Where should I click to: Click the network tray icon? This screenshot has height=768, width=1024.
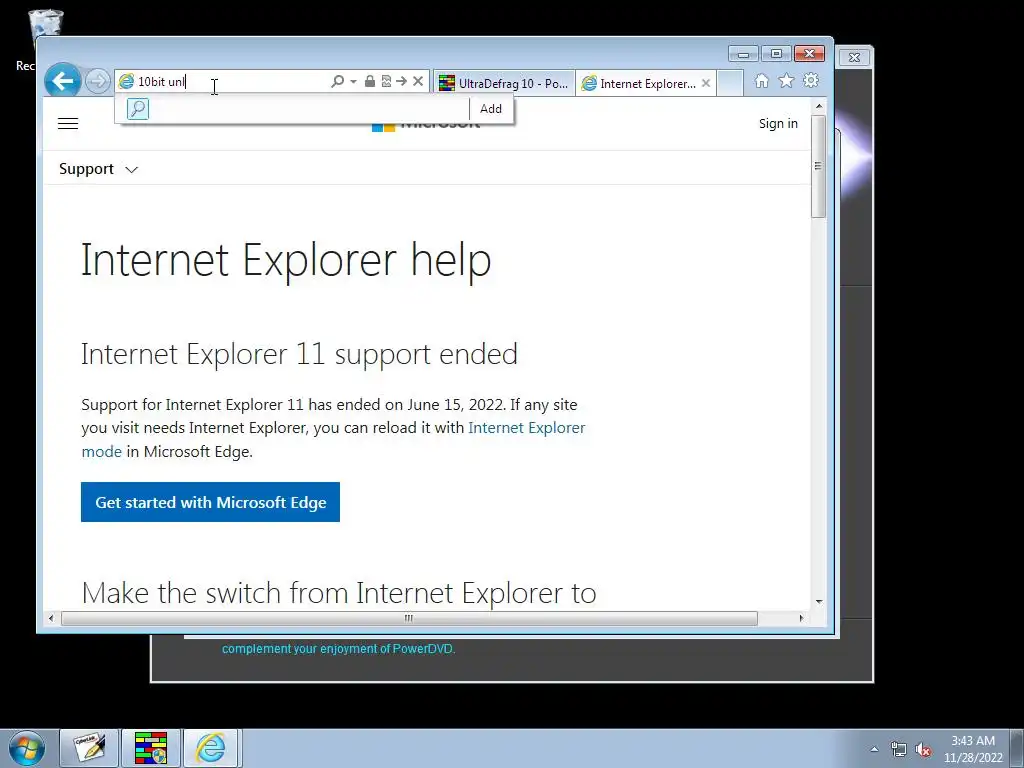point(899,749)
